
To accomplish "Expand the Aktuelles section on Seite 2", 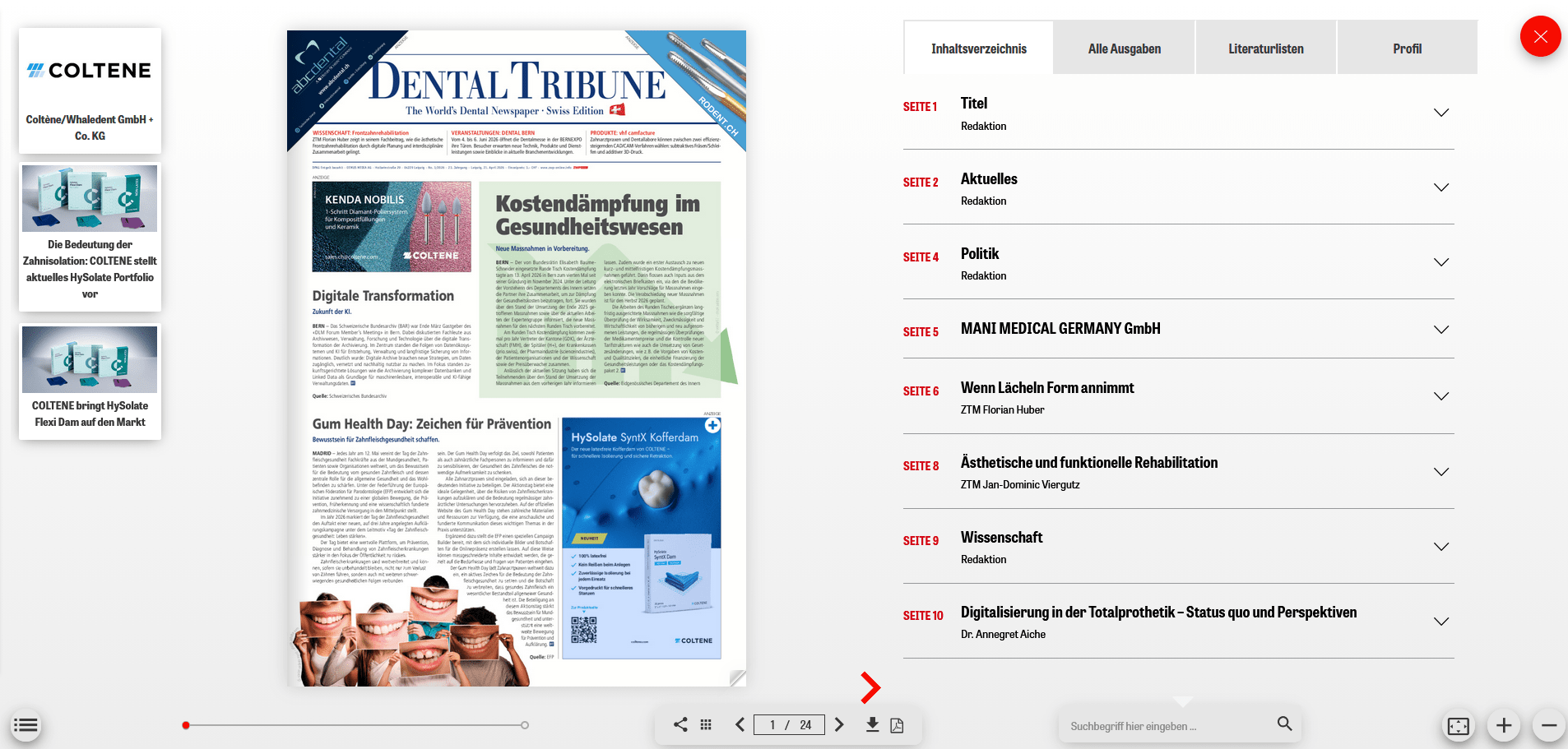I will (1441, 187).
